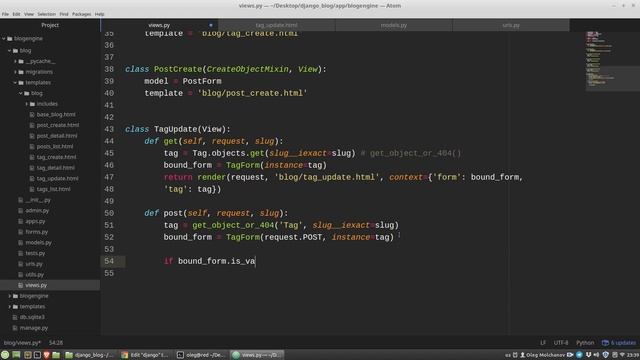The image size is (640, 360).
Task: Click line number 38 in gutter
Action: (x=109, y=69)
